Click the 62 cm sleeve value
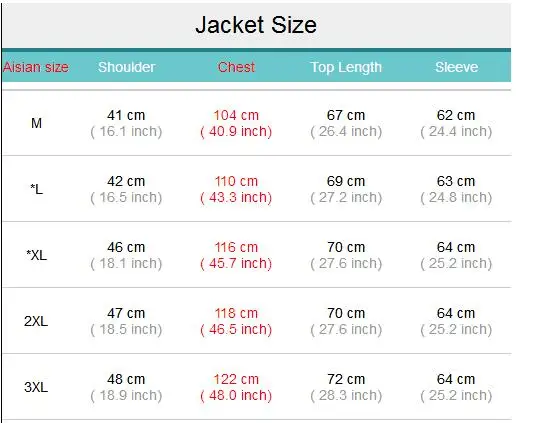This screenshot has width=546, height=423. pyautogui.click(x=456, y=115)
